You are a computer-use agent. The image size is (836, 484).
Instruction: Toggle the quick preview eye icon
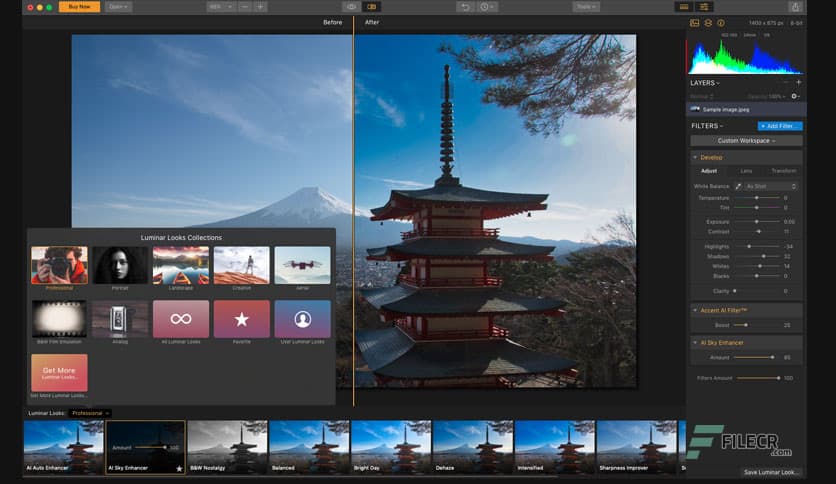click(x=351, y=7)
